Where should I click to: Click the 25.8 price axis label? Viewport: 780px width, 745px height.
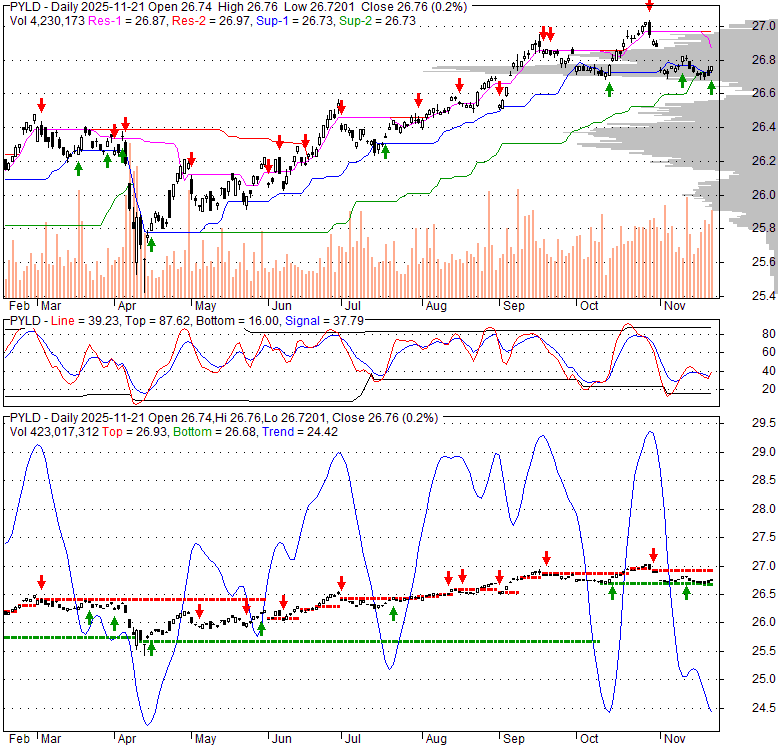pyautogui.click(x=764, y=228)
